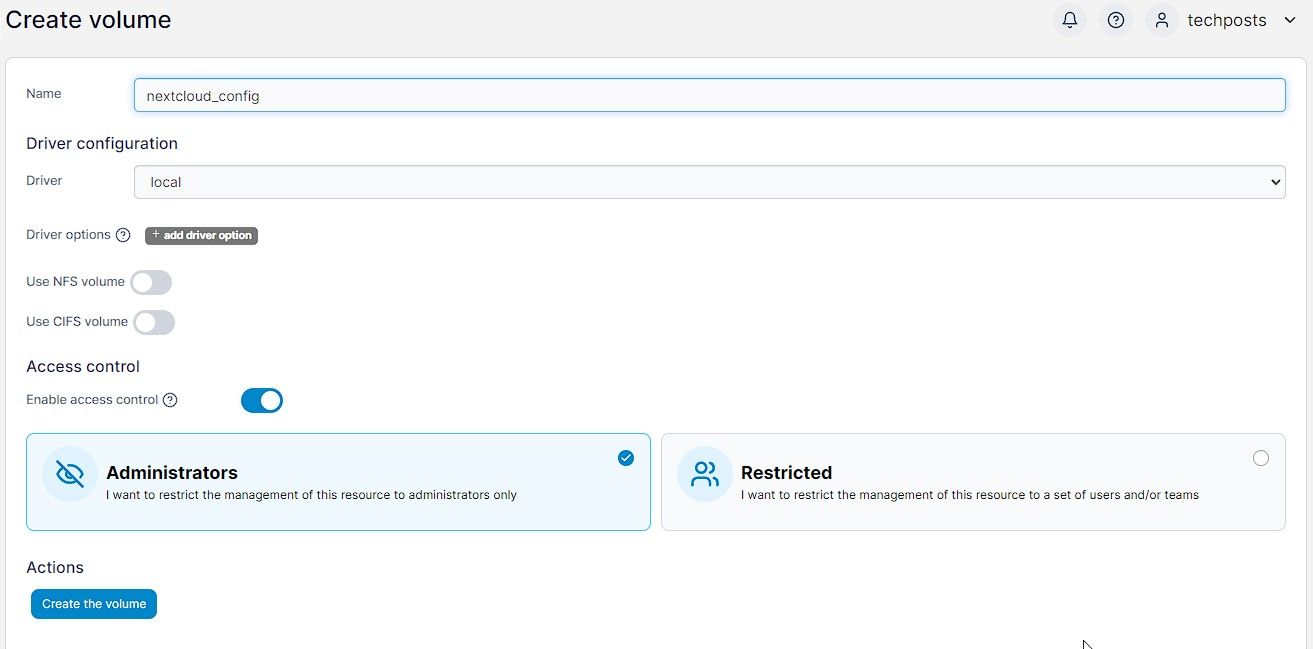
Task: Click the add driver option button
Action: (x=201, y=235)
